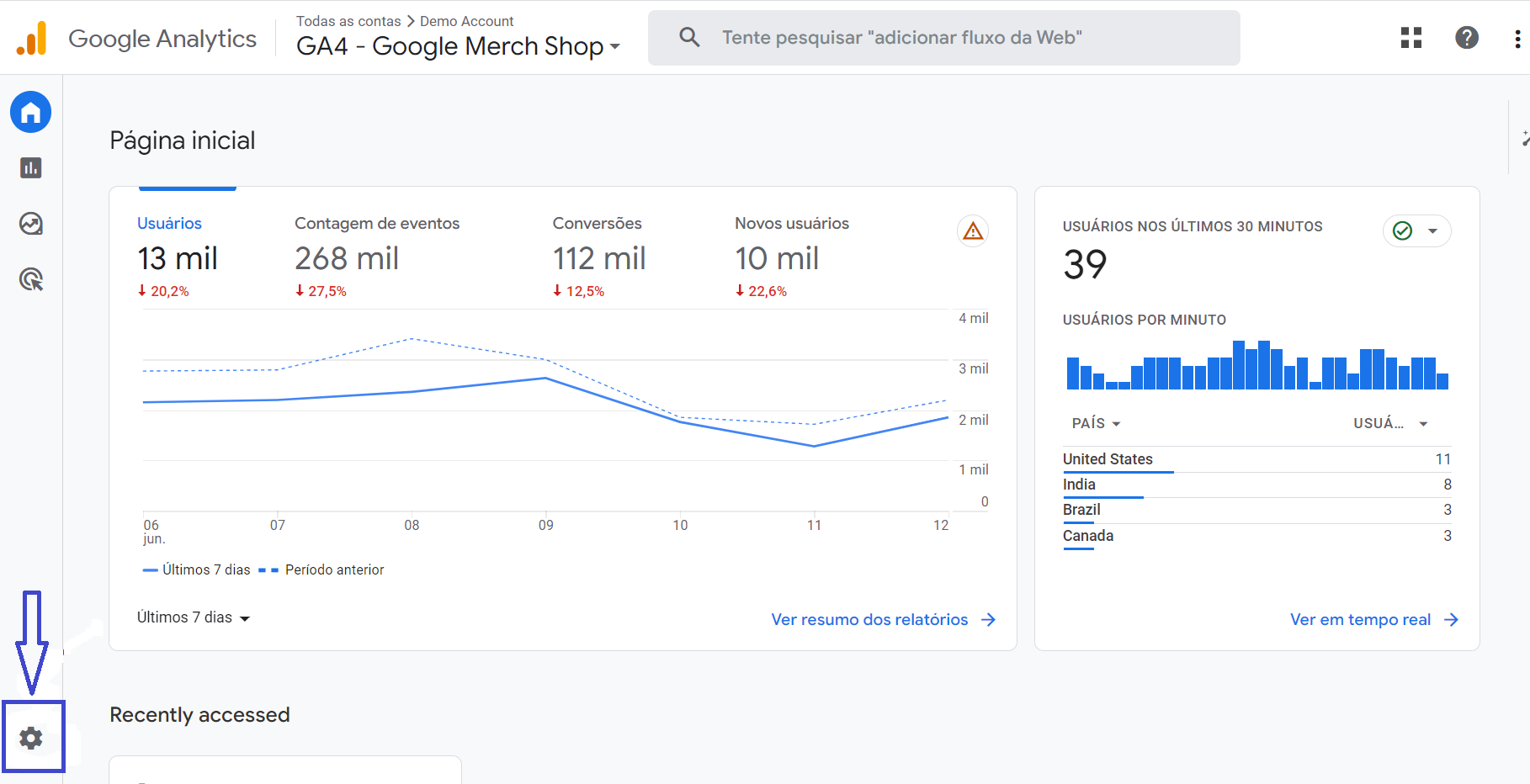Open the GA4 - Google Merch Shop property selector

point(458,46)
